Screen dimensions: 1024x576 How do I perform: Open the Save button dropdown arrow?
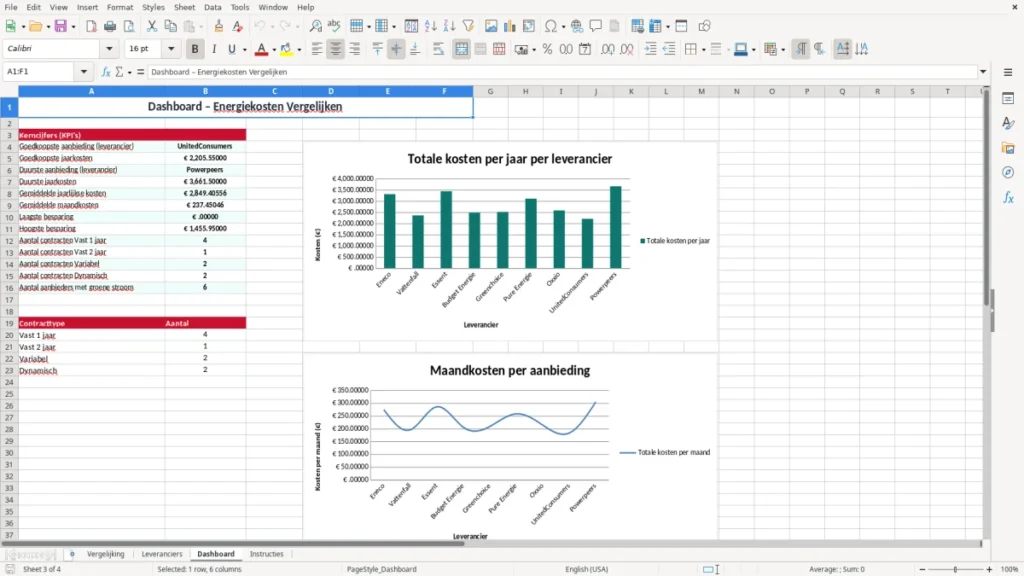click(x=73, y=27)
